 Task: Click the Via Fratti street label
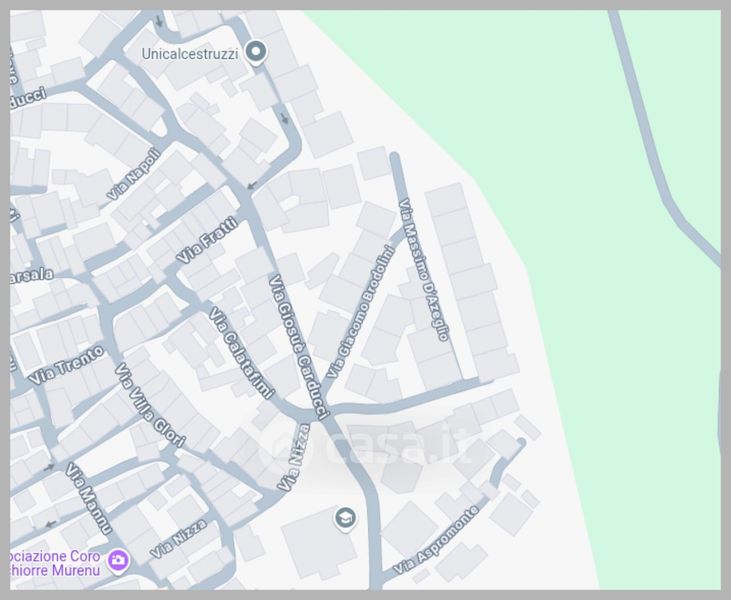click(207, 241)
